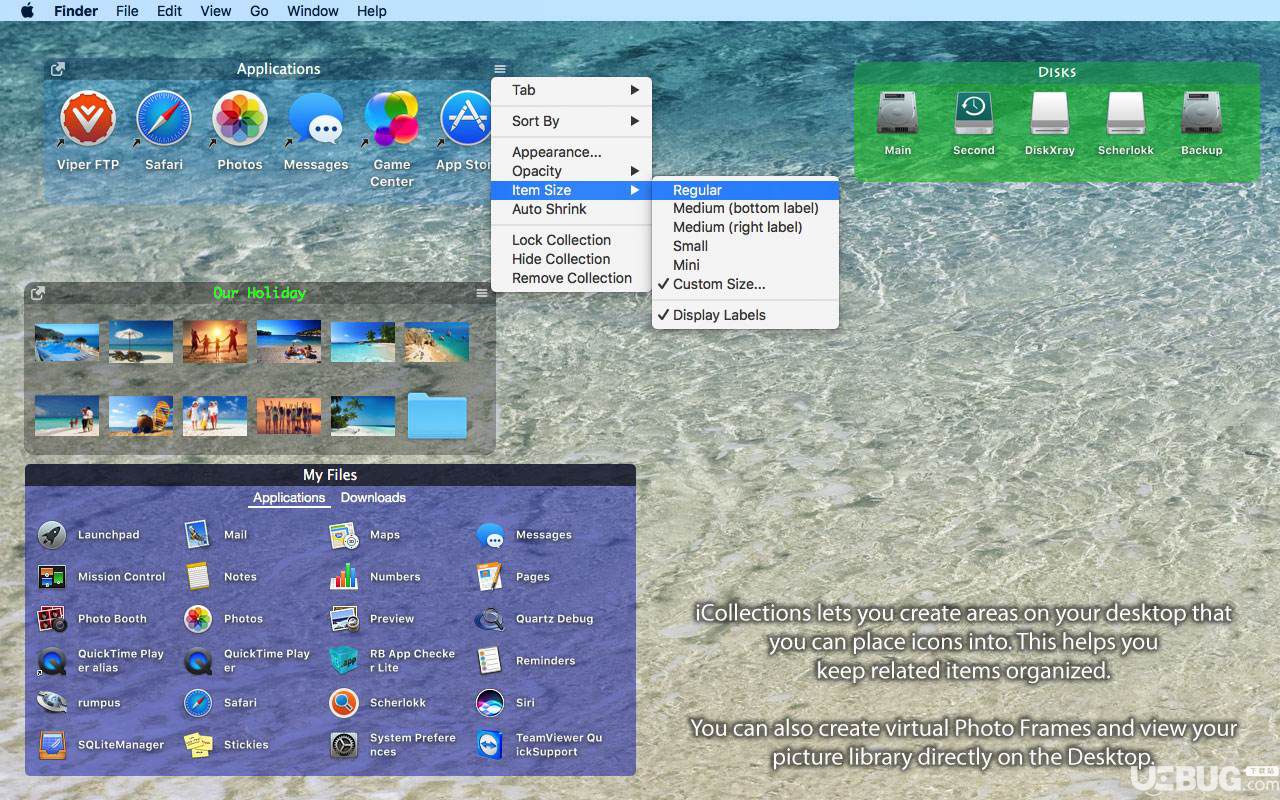Image resolution: width=1280 pixels, height=800 pixels.
Task: Open Launchpad in My Files
Action: (x=52, y=535)
